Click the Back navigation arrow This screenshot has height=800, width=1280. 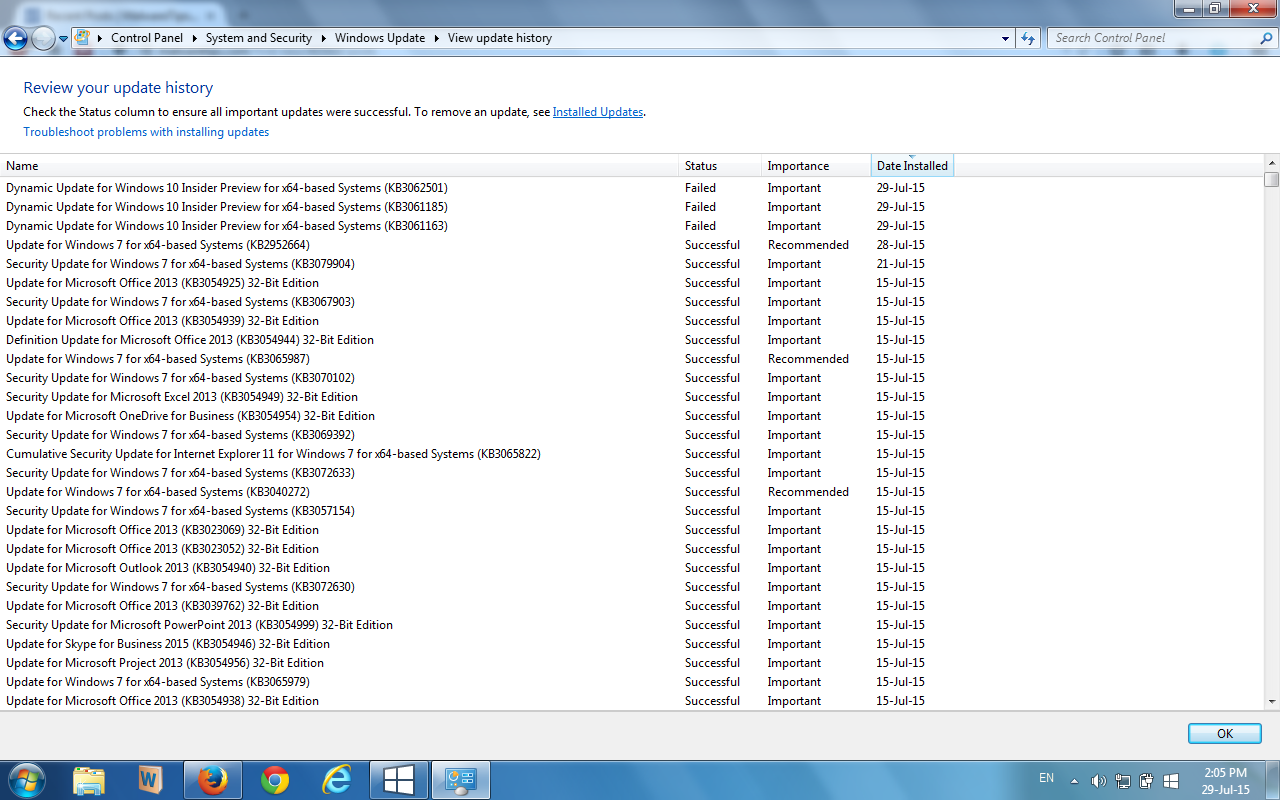pos(15,39)
